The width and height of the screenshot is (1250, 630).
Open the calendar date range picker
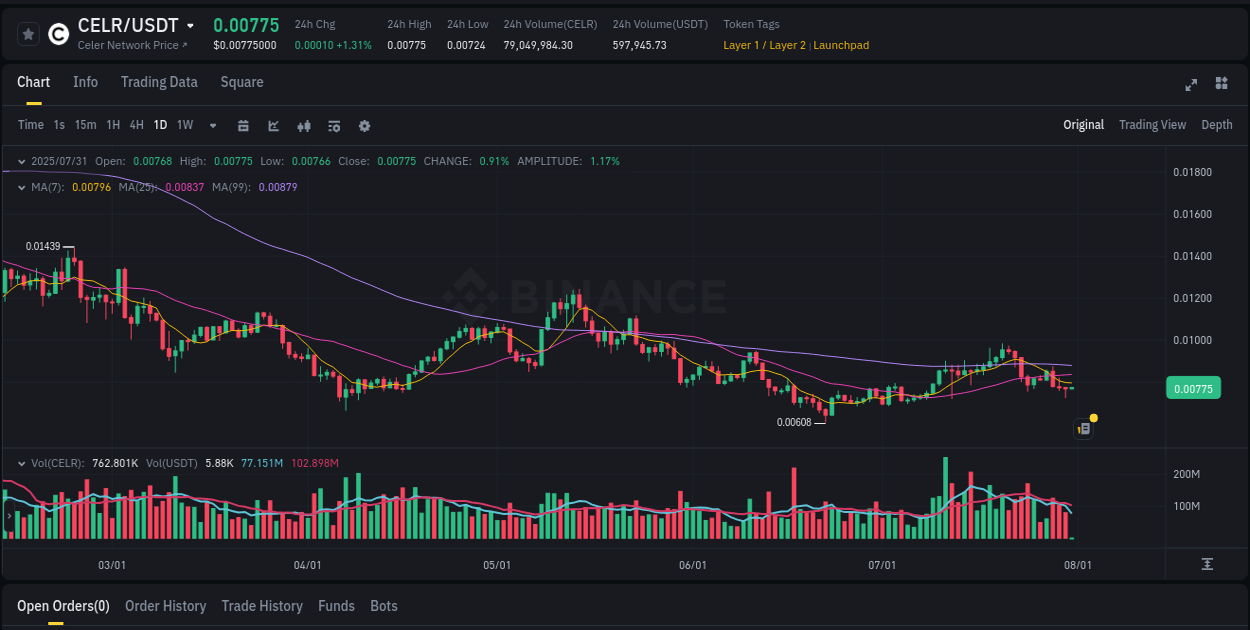[243, 125]
